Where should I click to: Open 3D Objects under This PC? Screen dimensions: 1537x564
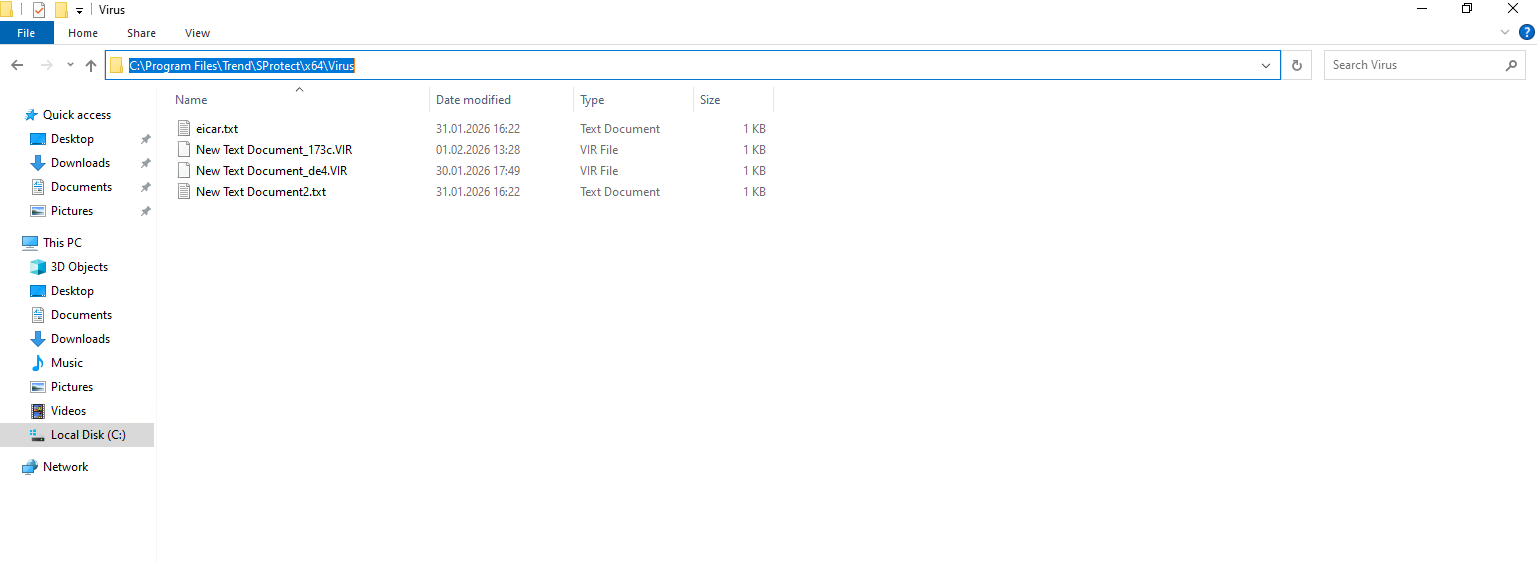click(79, 267)
